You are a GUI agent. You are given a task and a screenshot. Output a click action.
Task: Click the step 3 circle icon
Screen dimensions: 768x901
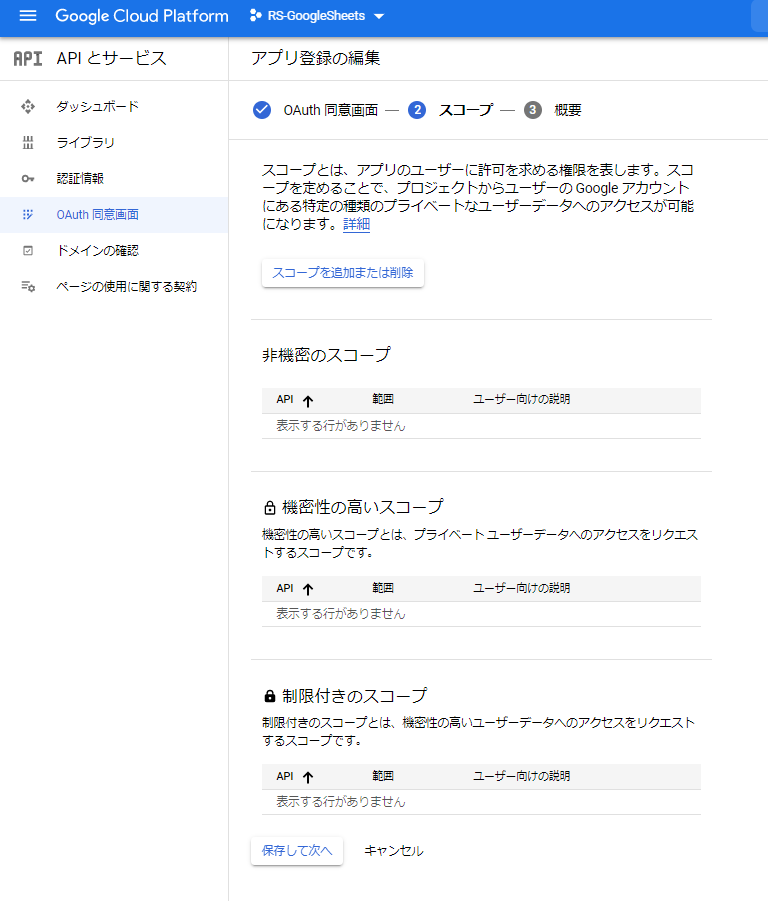[532, 110]
